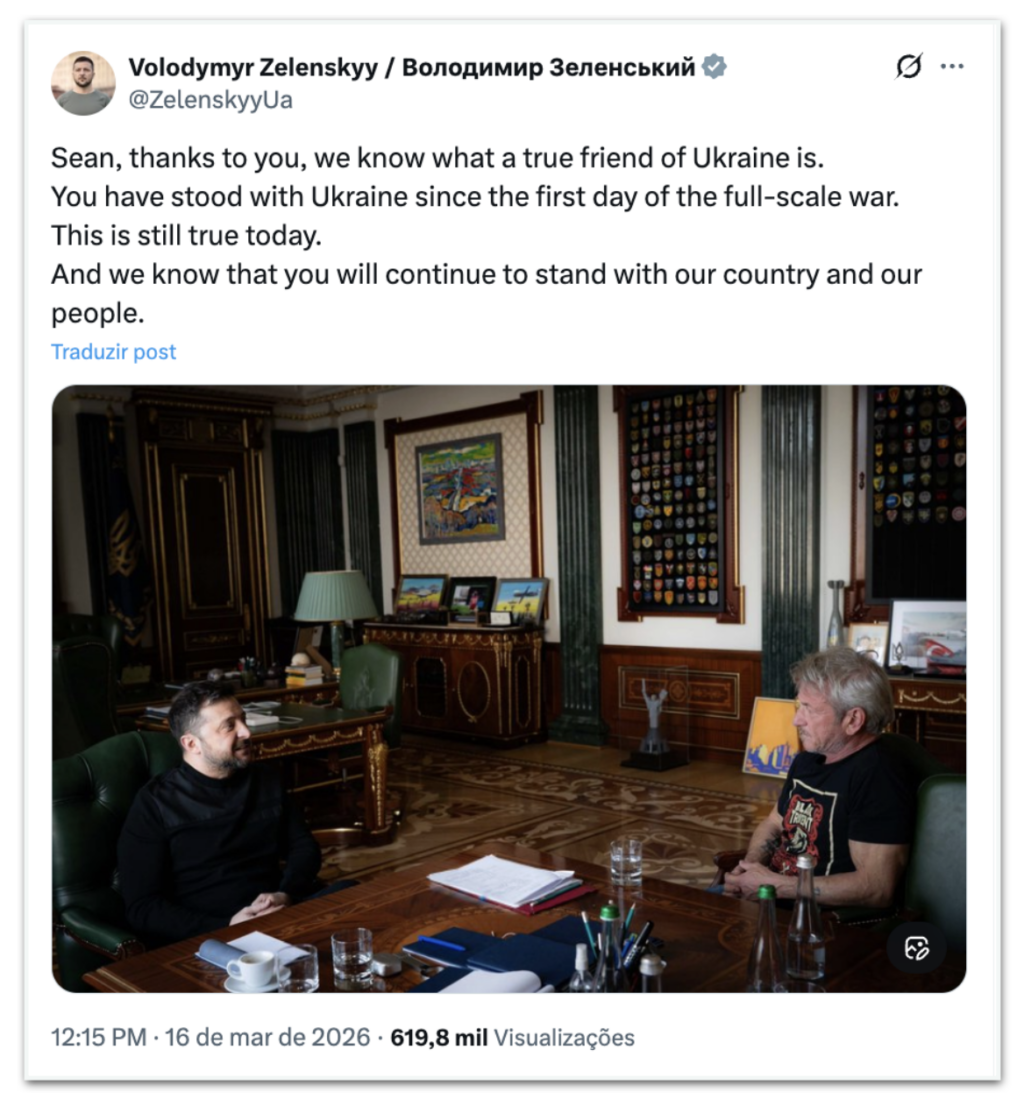Open the attached office meeting photo
1024x1106 pixels.
509,688
